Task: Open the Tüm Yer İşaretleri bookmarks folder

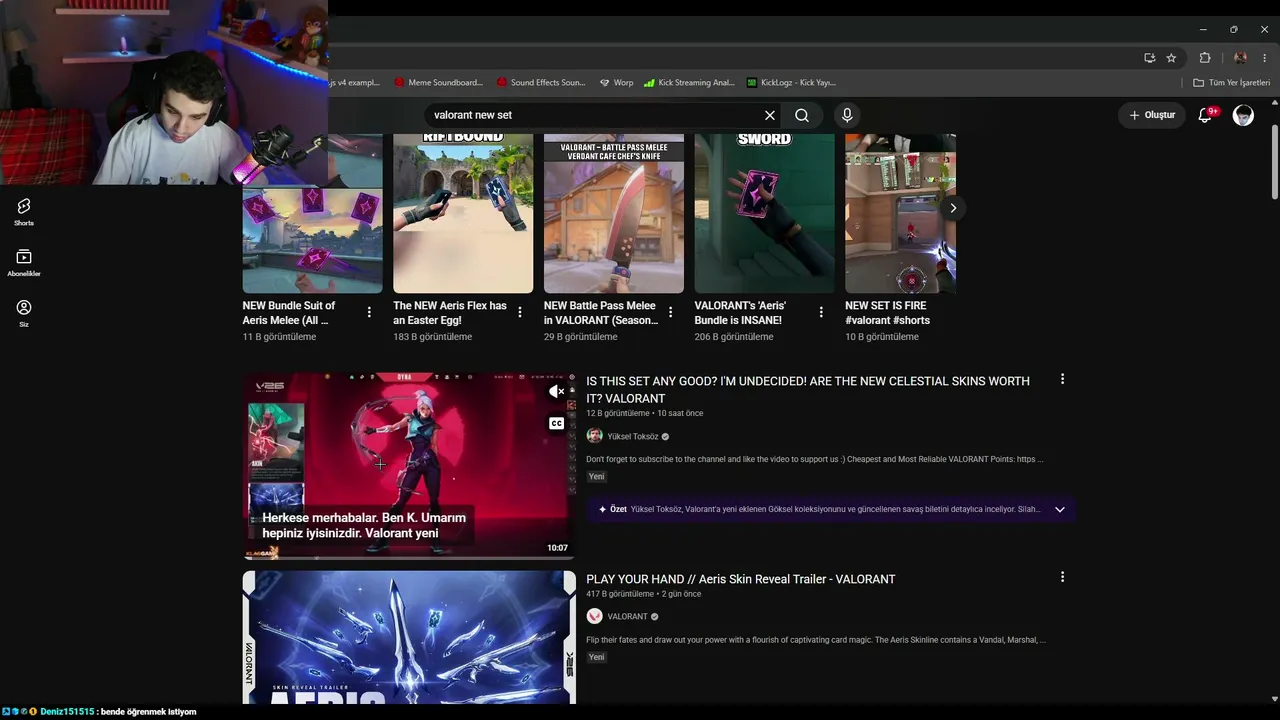Action: 1231,83
